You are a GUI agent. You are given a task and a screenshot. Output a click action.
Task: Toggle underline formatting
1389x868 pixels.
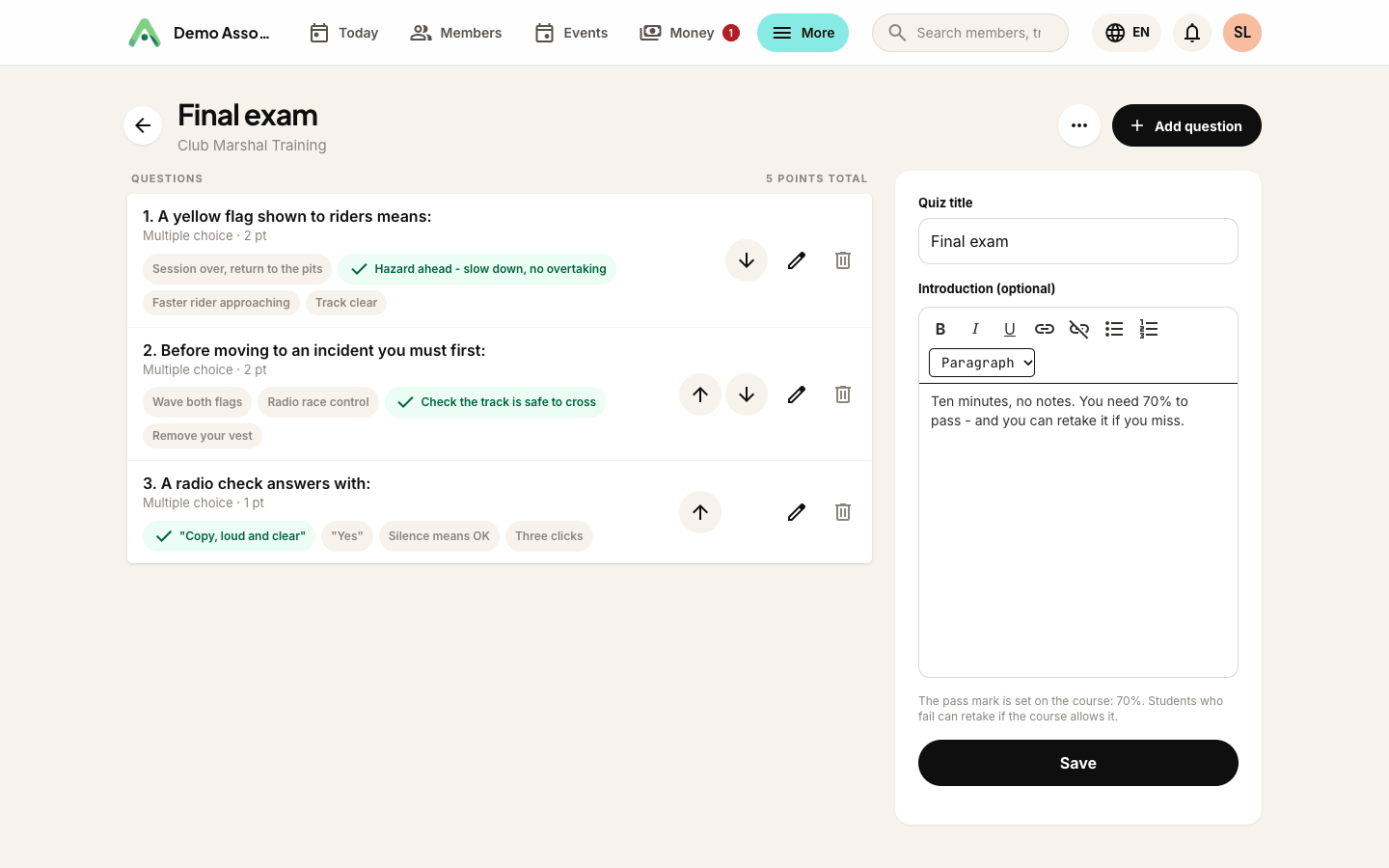(x=1010, y=329)
